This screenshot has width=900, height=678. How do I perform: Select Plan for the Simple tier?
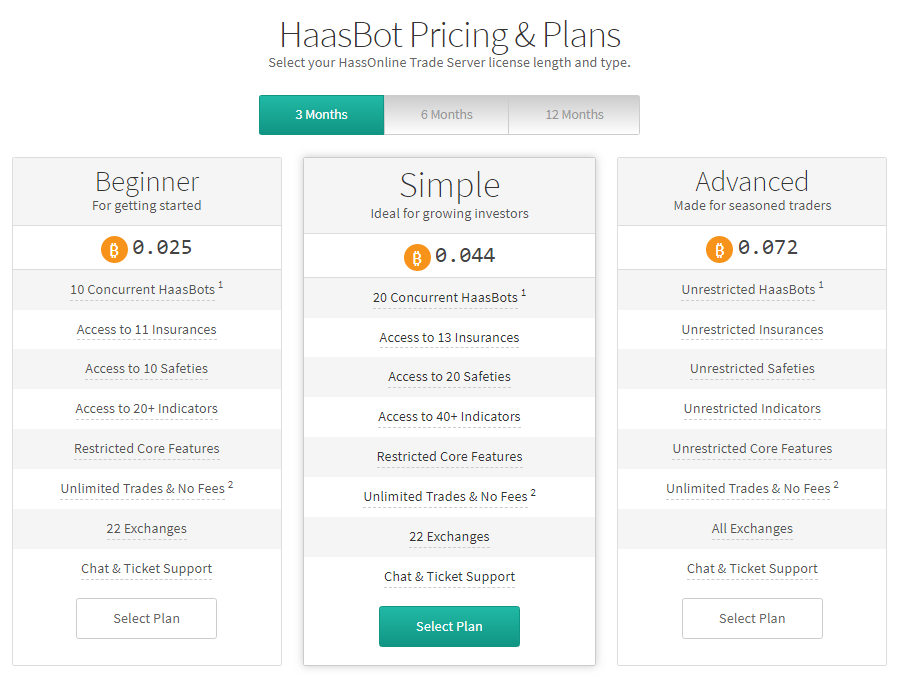[449, 626]
